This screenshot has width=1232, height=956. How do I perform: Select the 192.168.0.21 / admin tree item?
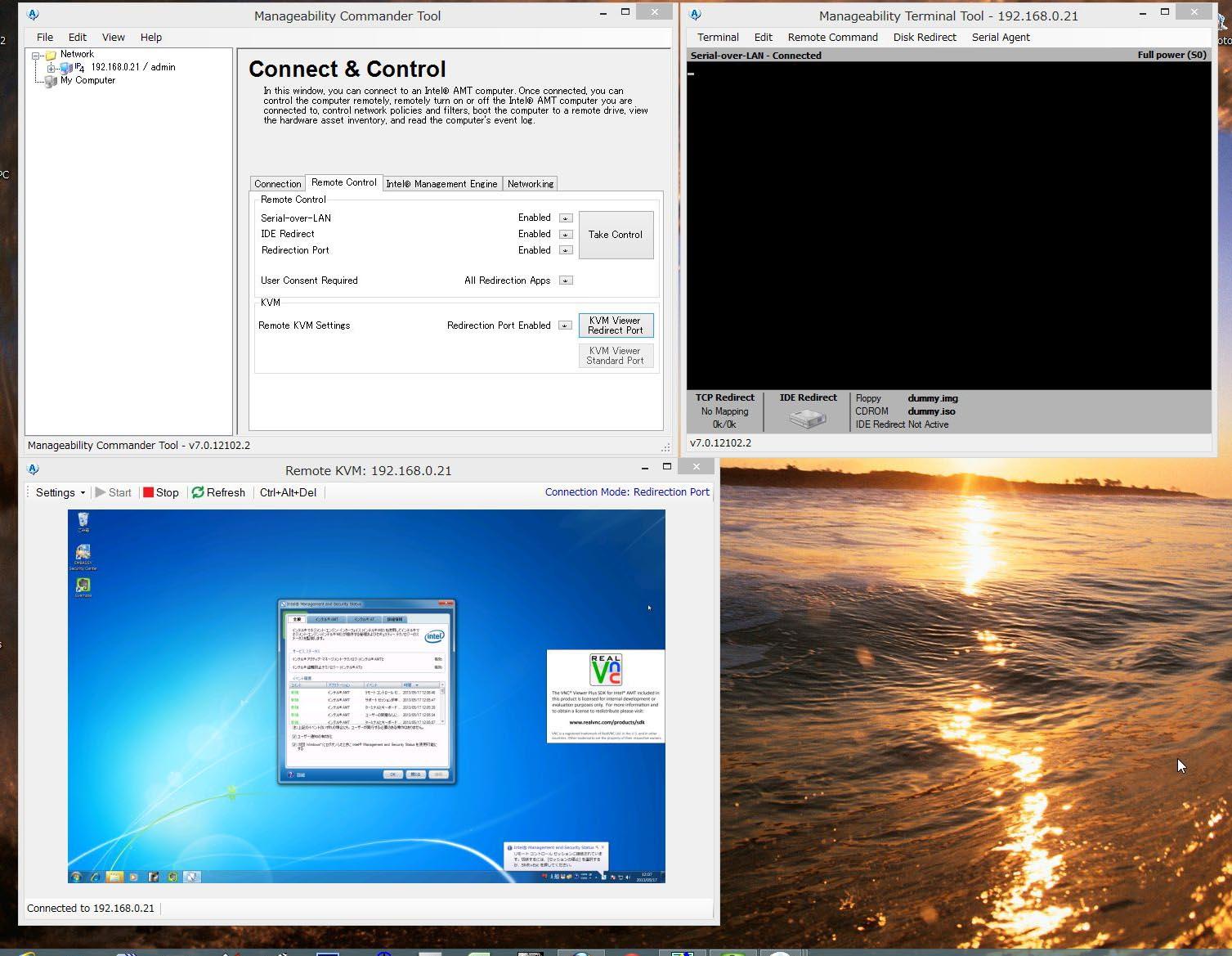(133, 68)
